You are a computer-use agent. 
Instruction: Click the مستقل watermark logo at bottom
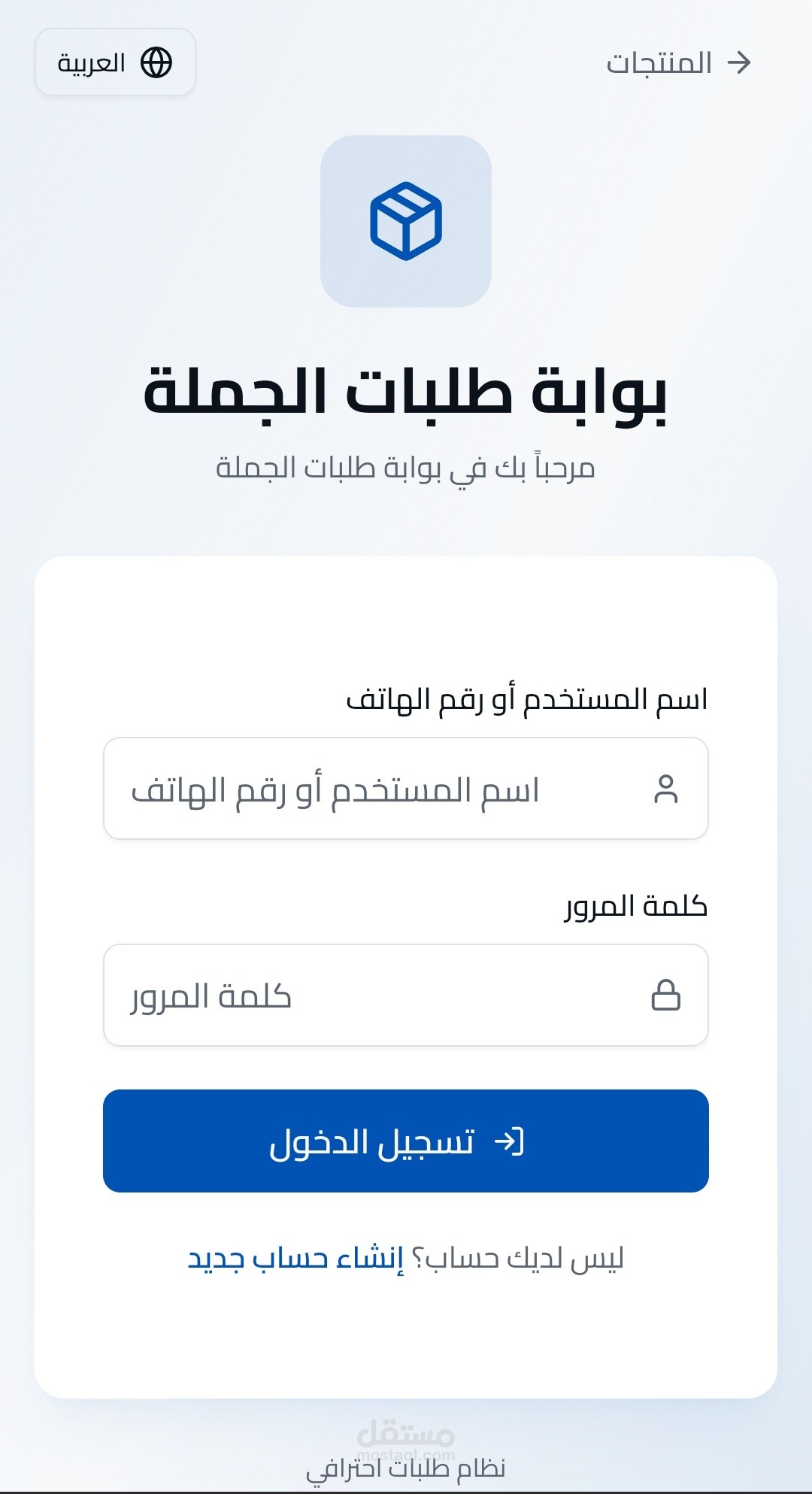(x=406, y=1435)
